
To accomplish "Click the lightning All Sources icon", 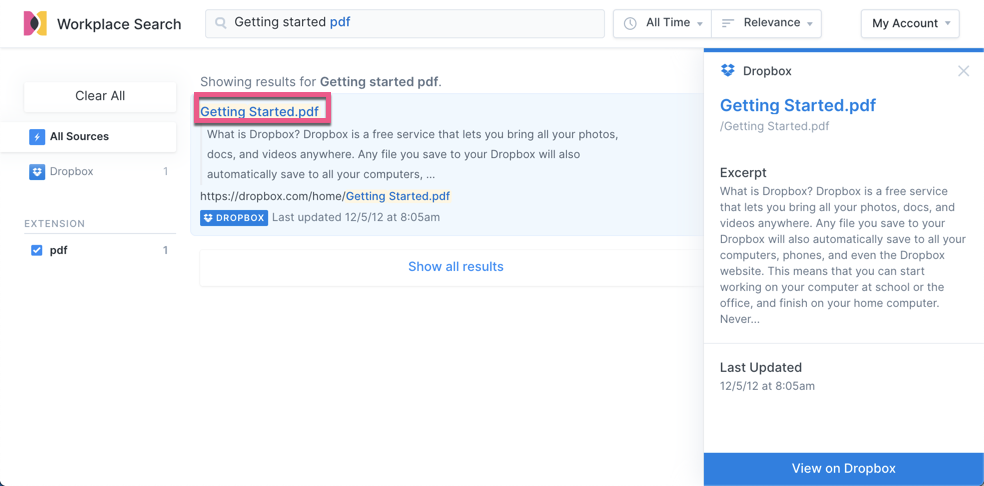I will tap(37, 137).
